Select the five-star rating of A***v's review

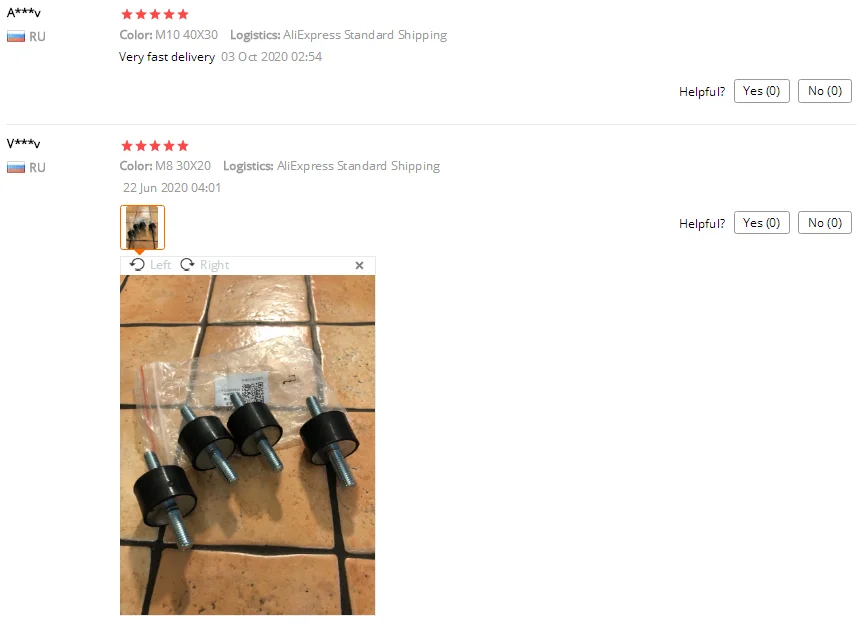155,14
